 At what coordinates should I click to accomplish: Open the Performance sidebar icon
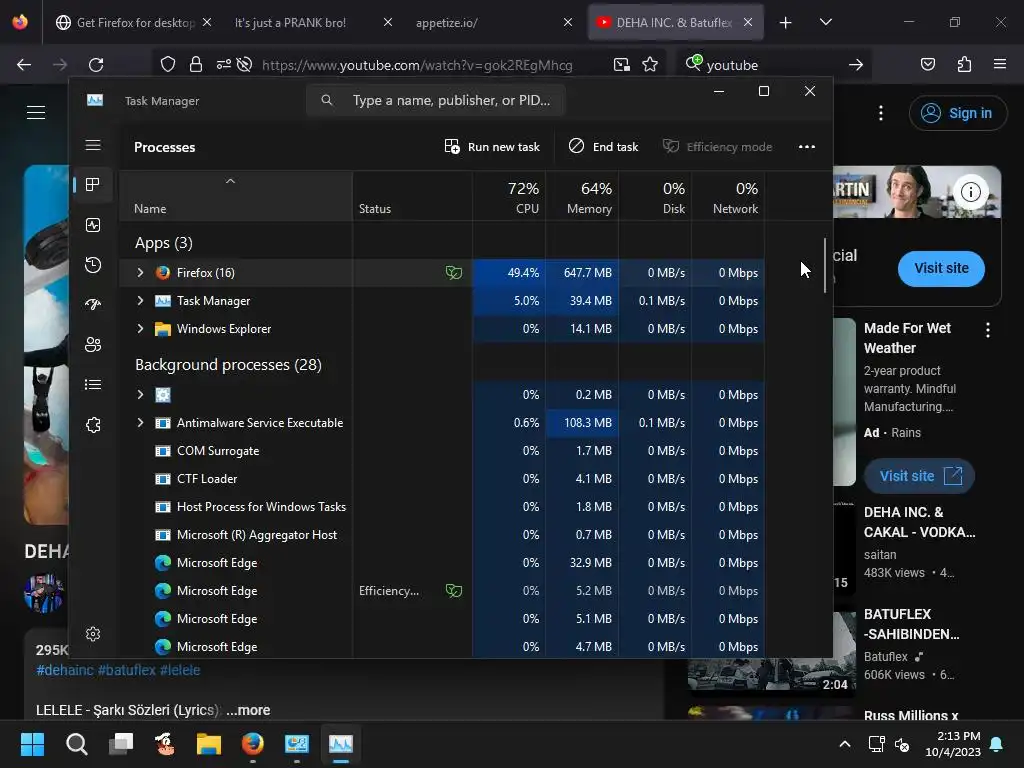pos(93,225)
